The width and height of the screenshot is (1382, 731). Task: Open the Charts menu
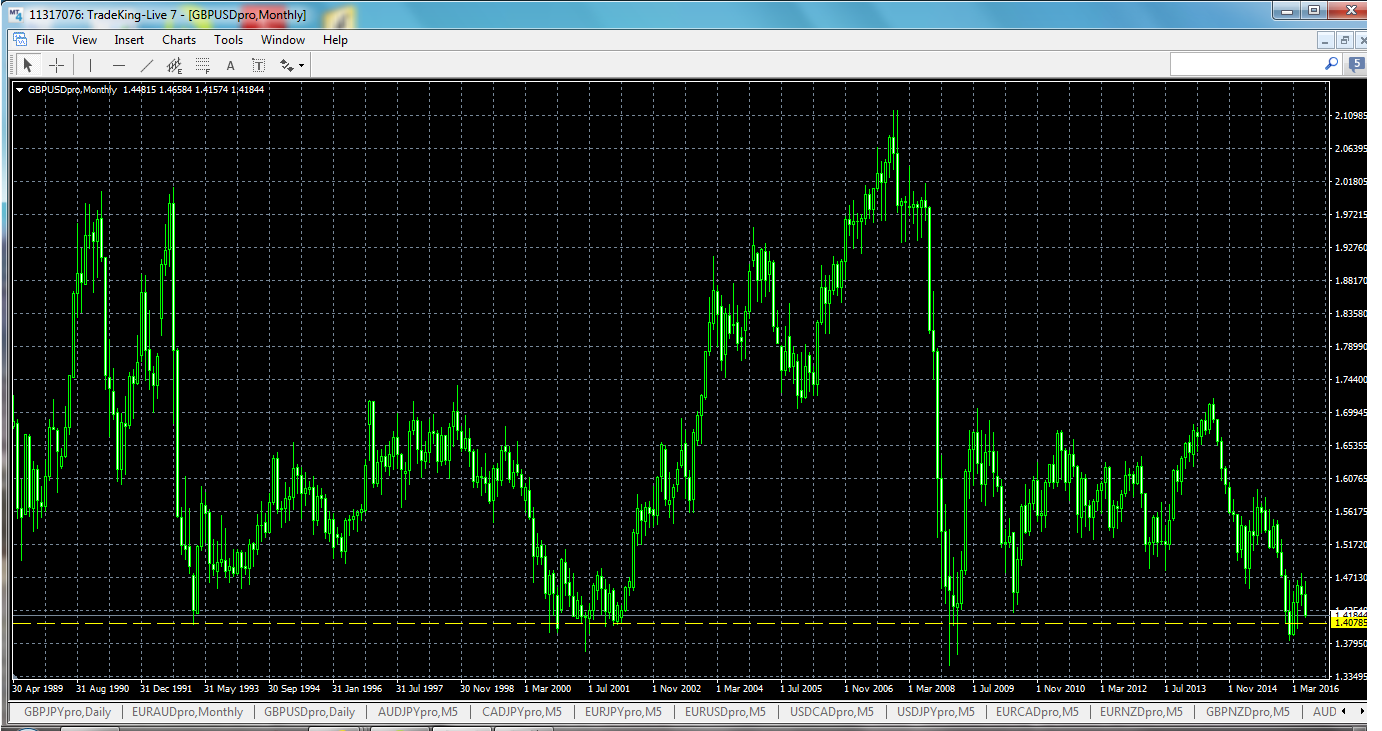(178, 40)
